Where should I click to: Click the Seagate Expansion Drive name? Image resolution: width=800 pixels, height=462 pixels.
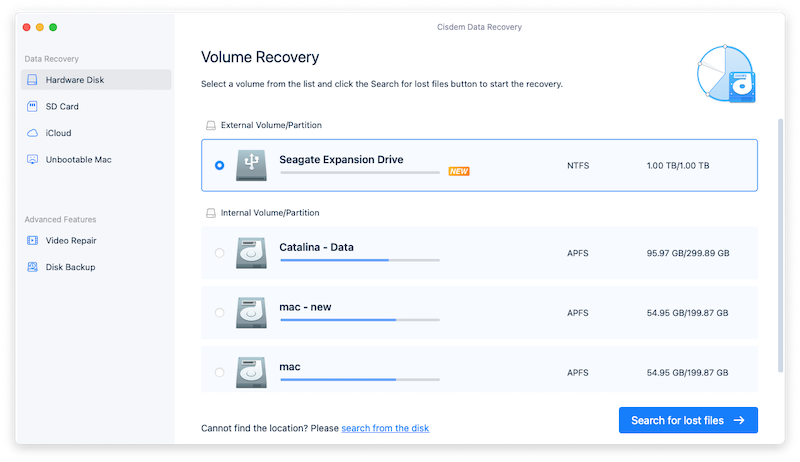[341, 160]
